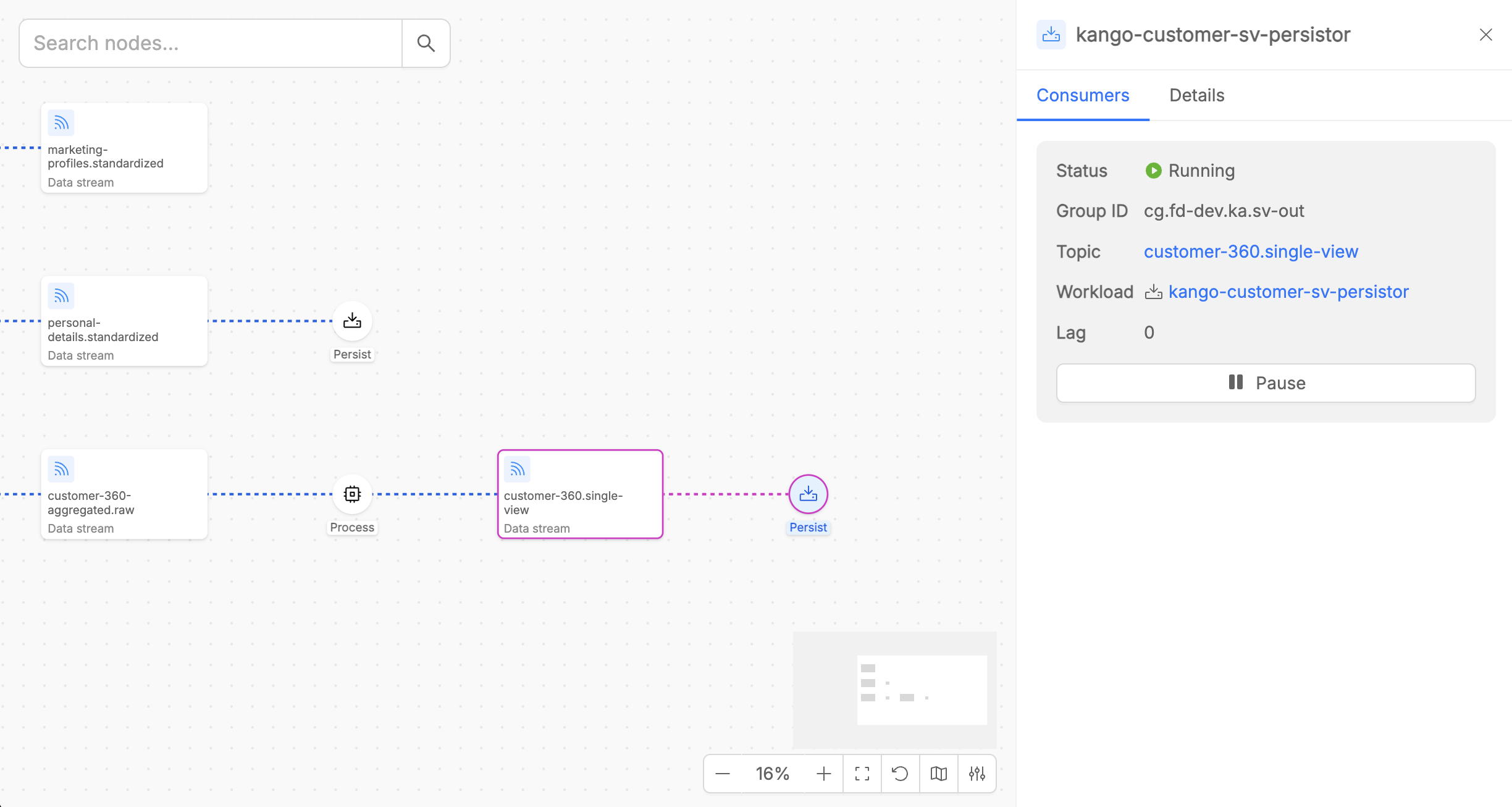The width and height of the screenshot is (1512, 807).
Task: Toggle the minimap with the map icon
Action: tap(939, 774)
